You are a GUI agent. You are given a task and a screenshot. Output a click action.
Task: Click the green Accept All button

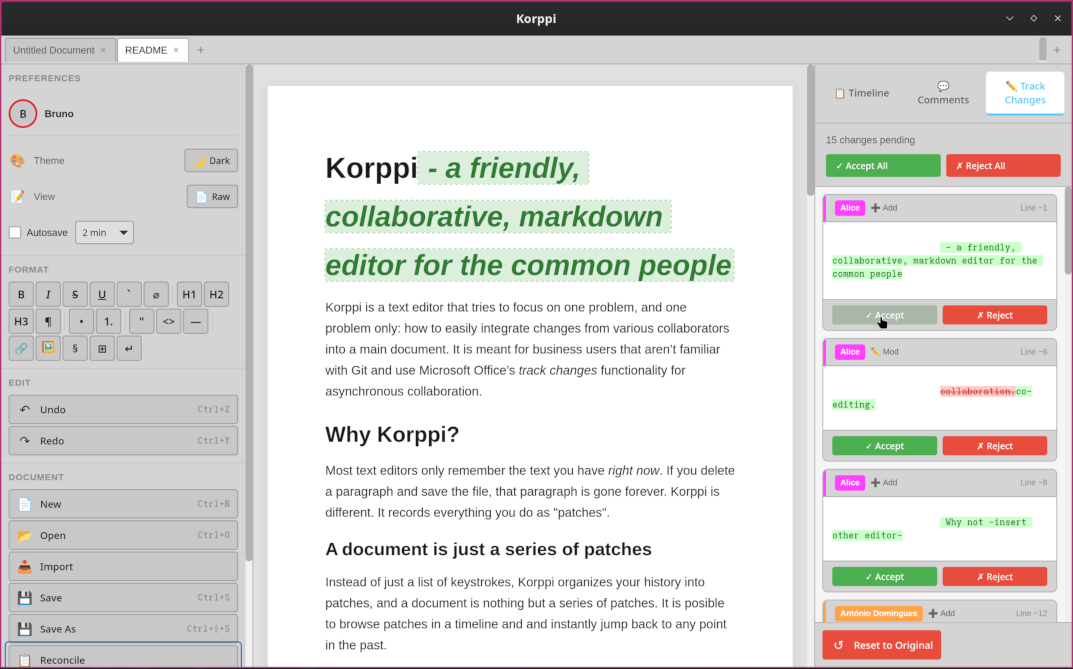(x=883, y=166)
